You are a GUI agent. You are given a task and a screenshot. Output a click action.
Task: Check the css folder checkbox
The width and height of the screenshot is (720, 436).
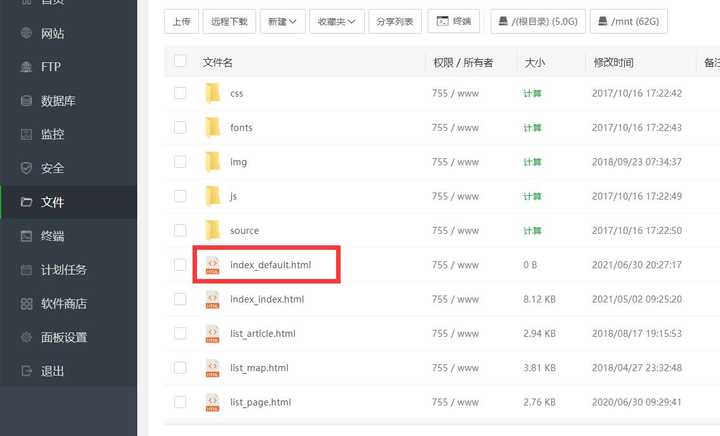[180, 93]
